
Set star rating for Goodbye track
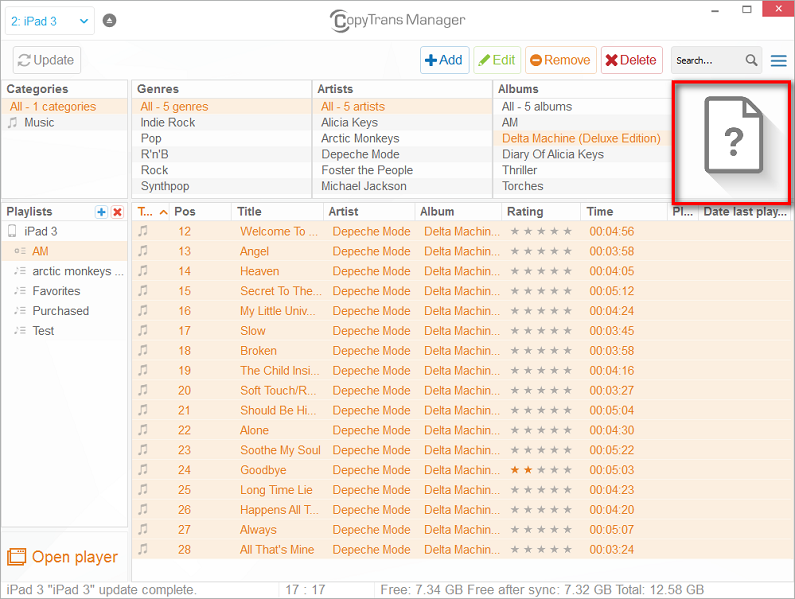(541, 470)
